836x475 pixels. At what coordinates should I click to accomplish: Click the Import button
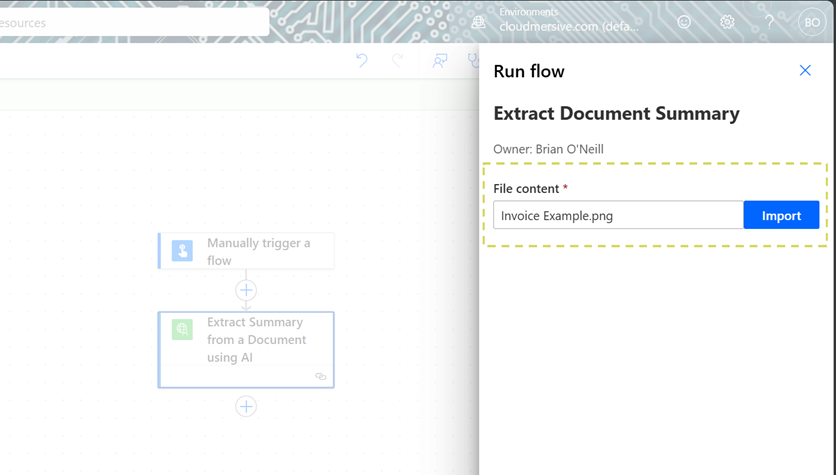click(x=781, y=215)
